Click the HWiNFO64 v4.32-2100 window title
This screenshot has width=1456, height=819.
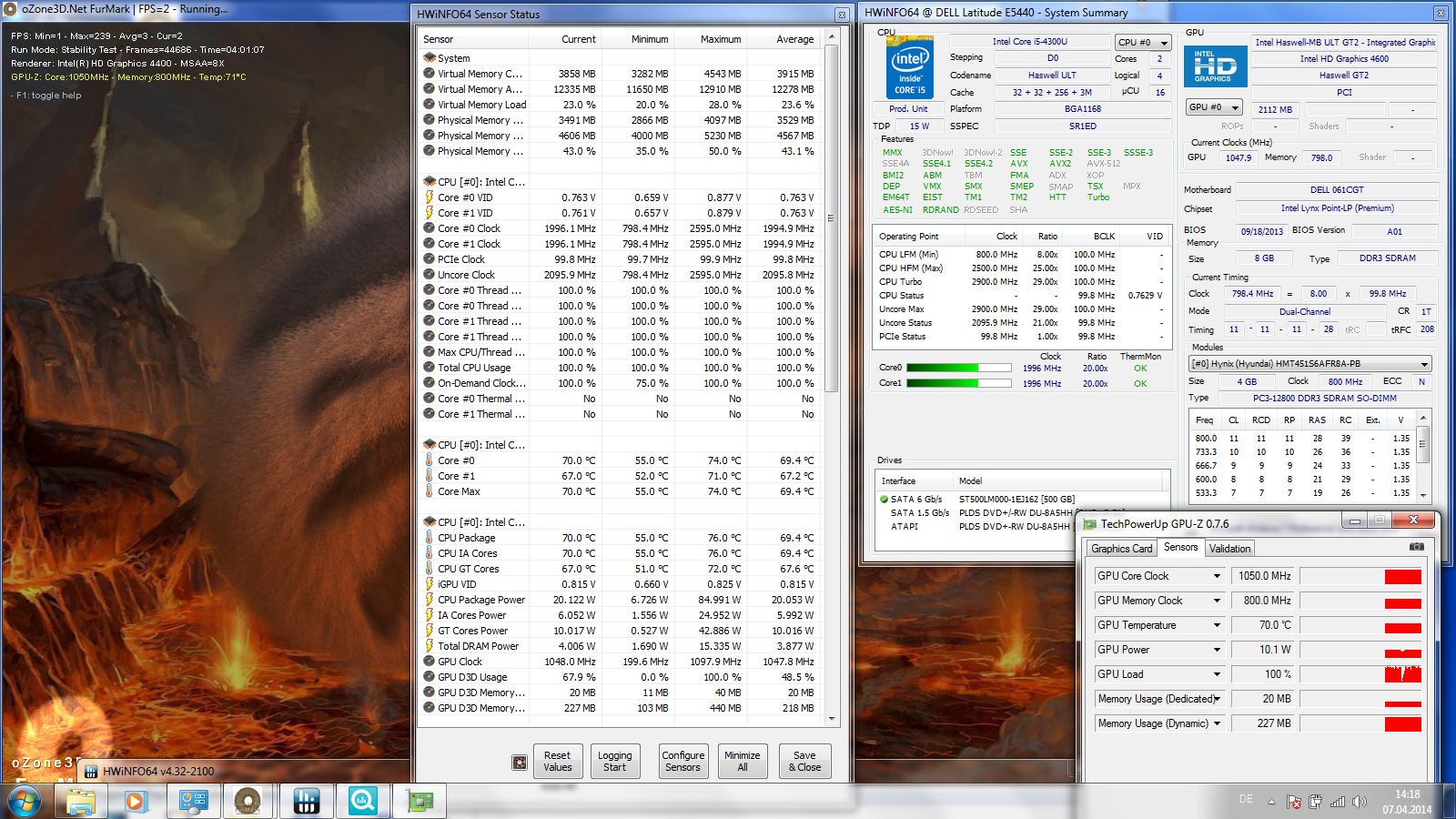click(158, 772)
